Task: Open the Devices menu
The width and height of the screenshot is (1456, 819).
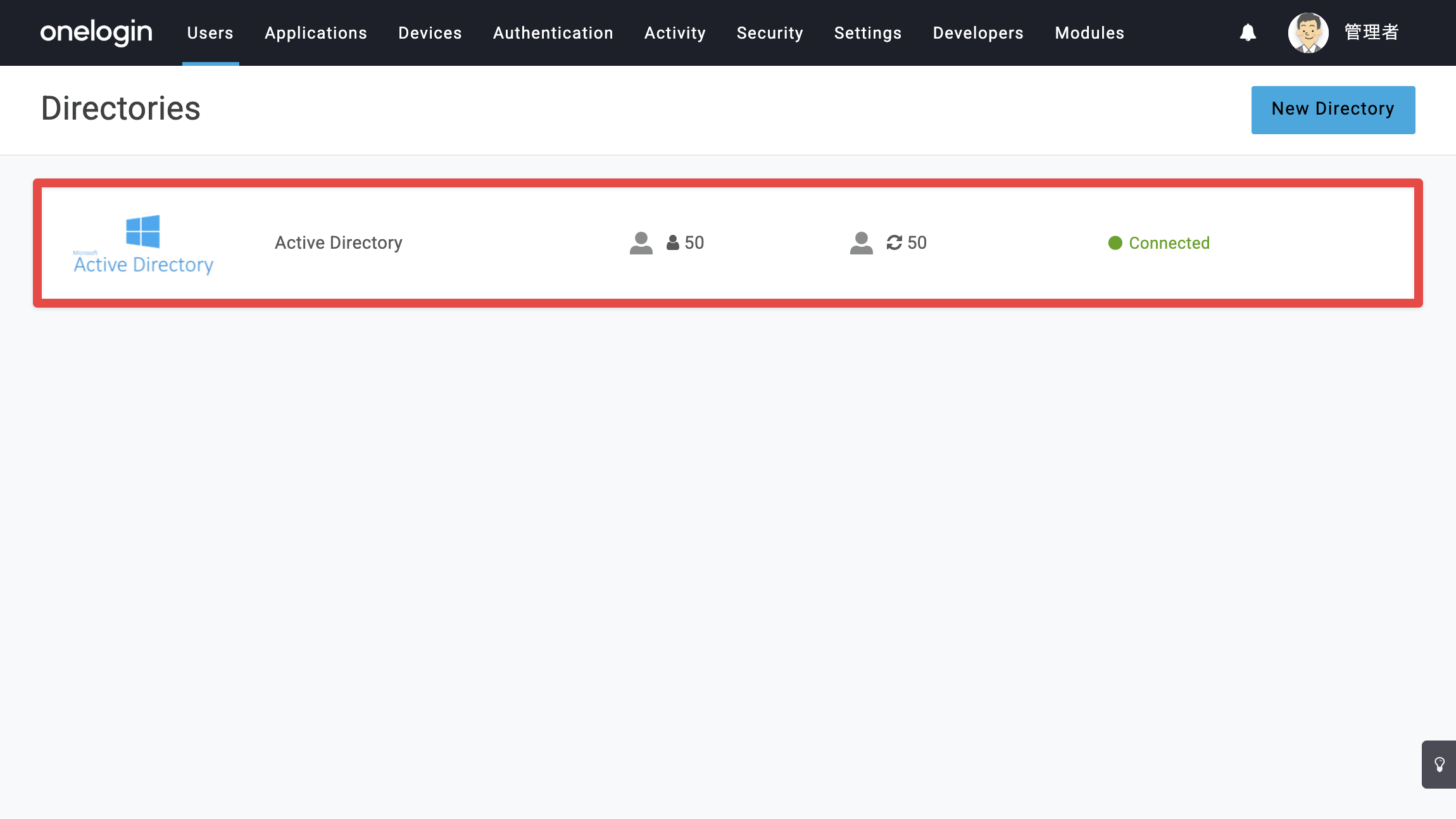Action: pos(430,33)
